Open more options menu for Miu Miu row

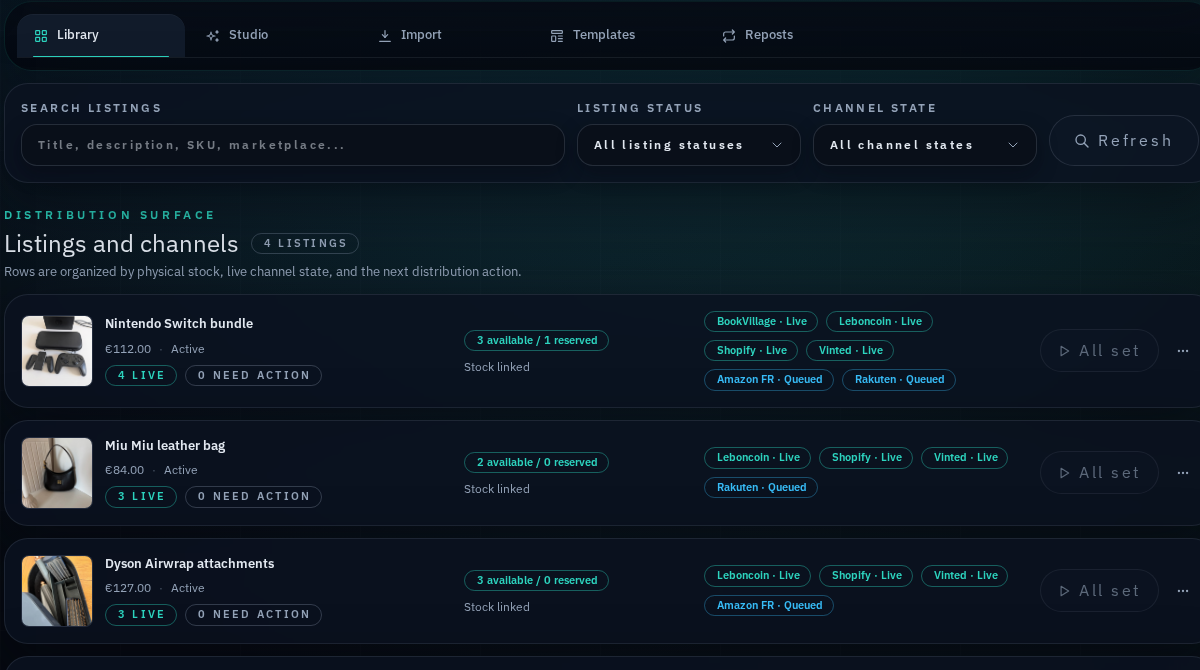pos(1183,473)
